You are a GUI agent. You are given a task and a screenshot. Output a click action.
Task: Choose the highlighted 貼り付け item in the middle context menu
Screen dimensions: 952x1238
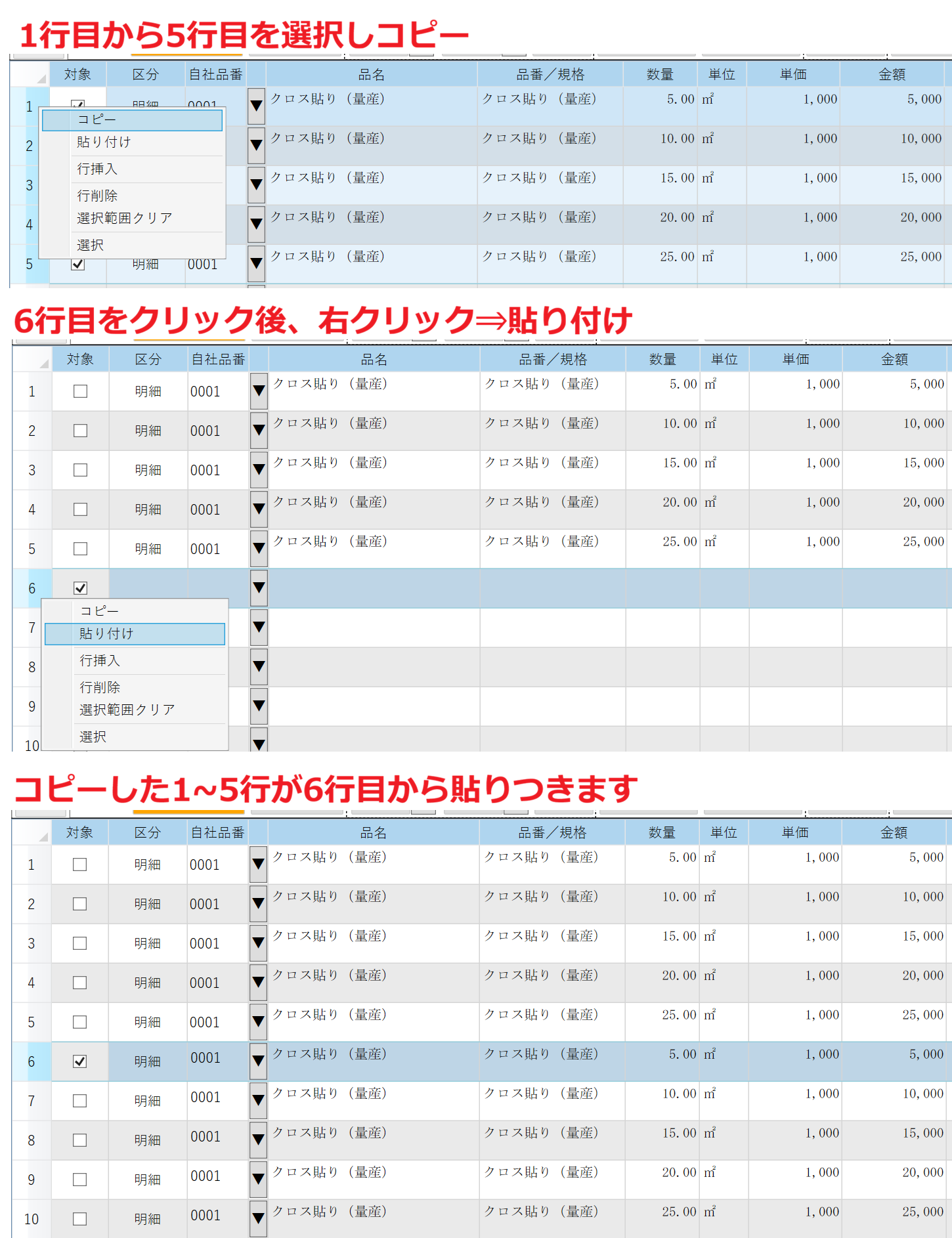point(134,633)
